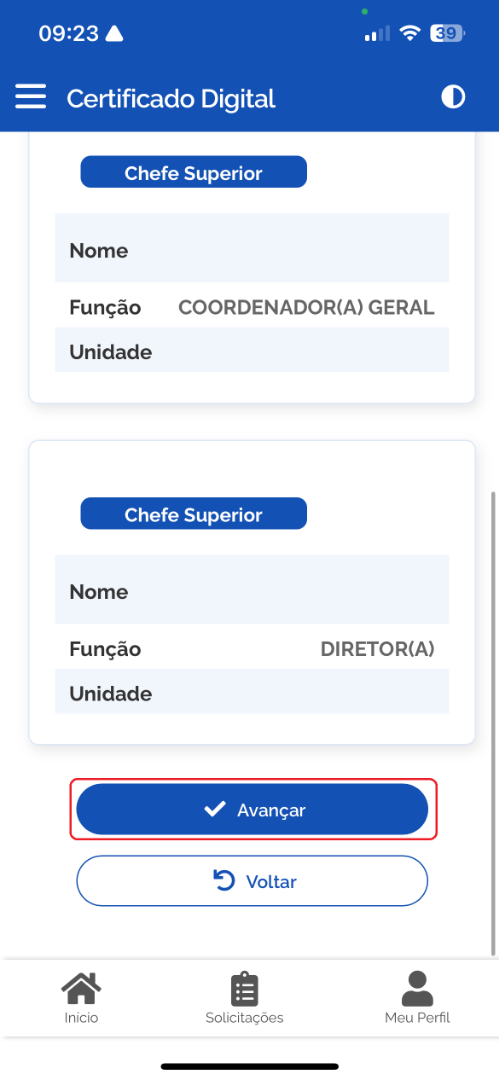
Task: Tap the DIRETOR(A) function value
Action: coord(378,649)
